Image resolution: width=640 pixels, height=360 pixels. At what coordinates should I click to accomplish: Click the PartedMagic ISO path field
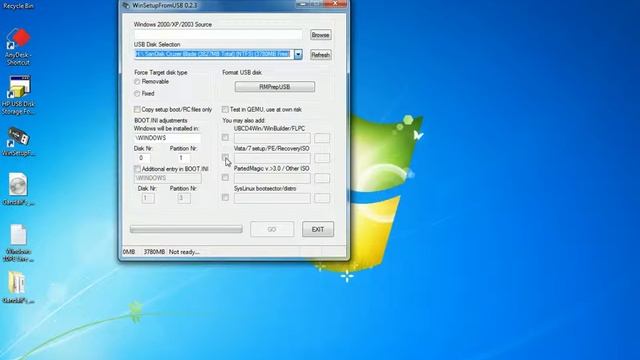tap(272, 178)
